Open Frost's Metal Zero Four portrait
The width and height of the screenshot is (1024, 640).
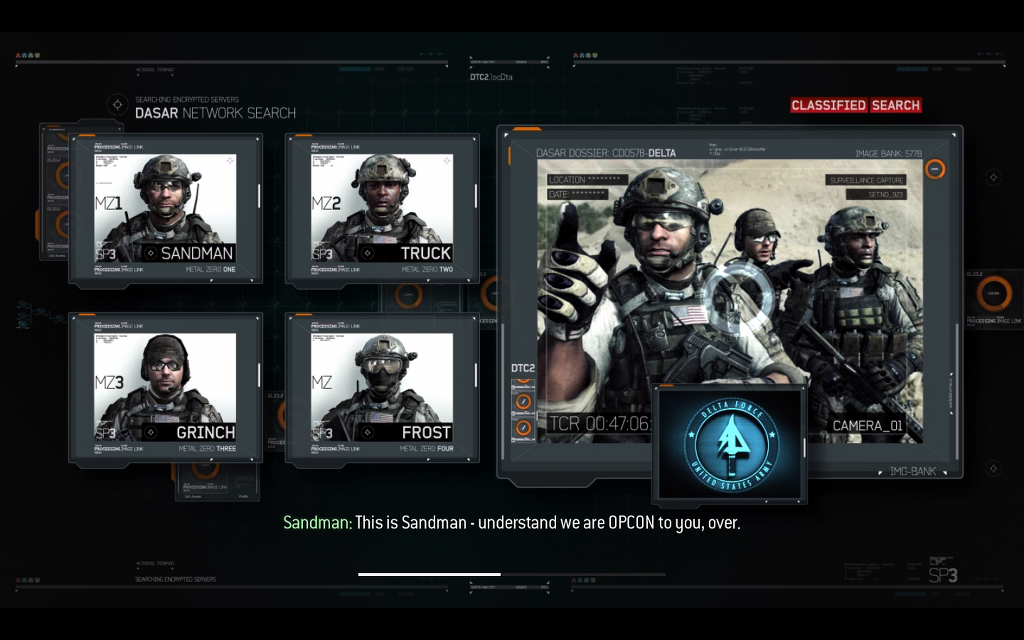[x=382, y=387]
